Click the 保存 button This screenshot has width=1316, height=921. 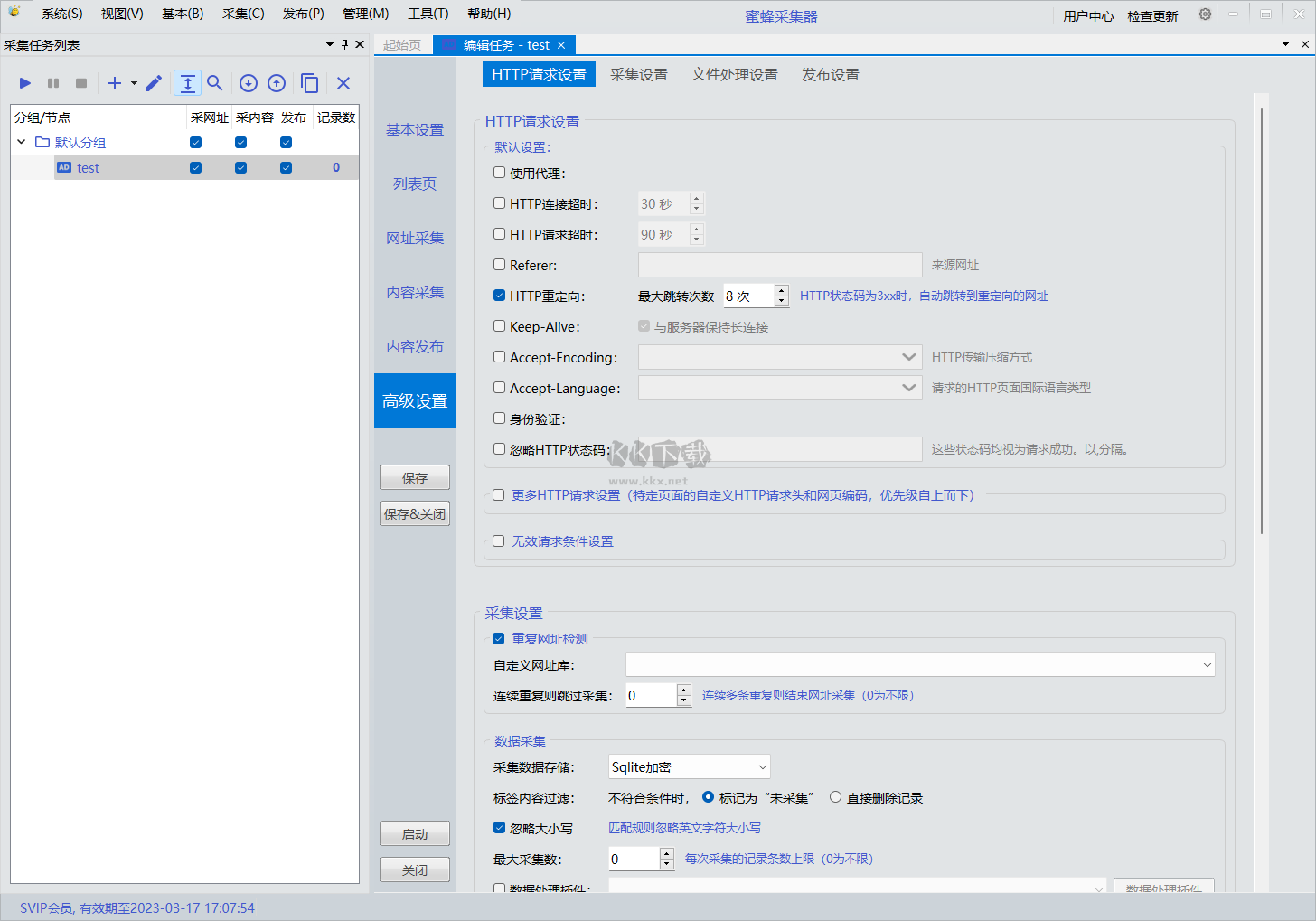click(x=414, y=477)
